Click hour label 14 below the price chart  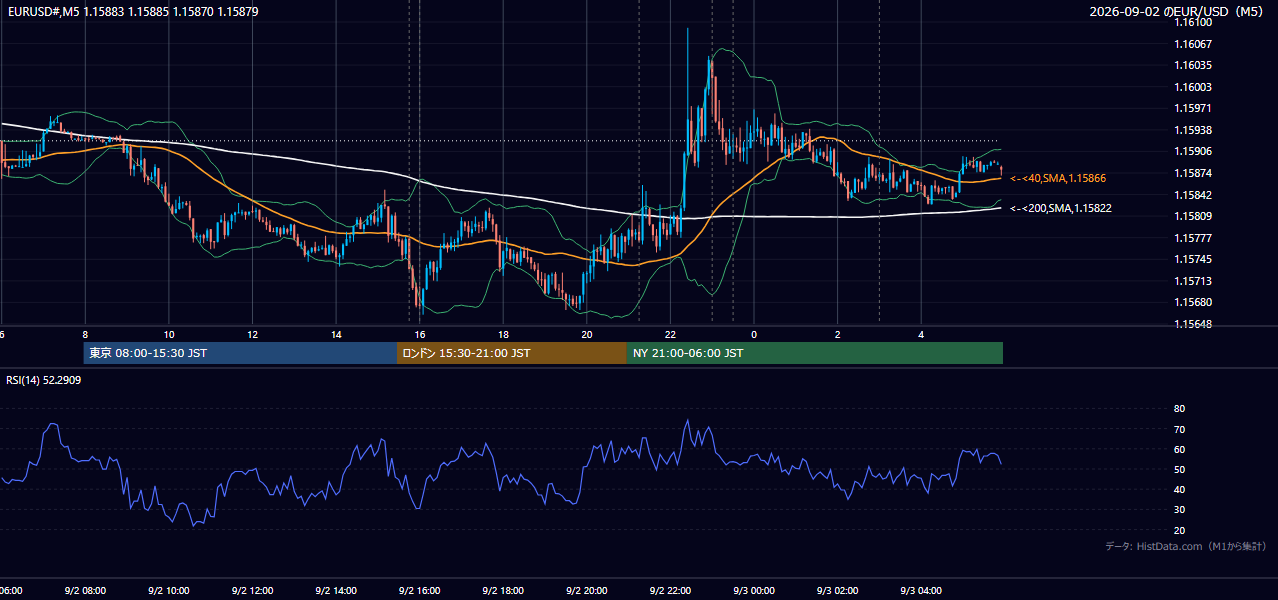click(x=337, y=334)
